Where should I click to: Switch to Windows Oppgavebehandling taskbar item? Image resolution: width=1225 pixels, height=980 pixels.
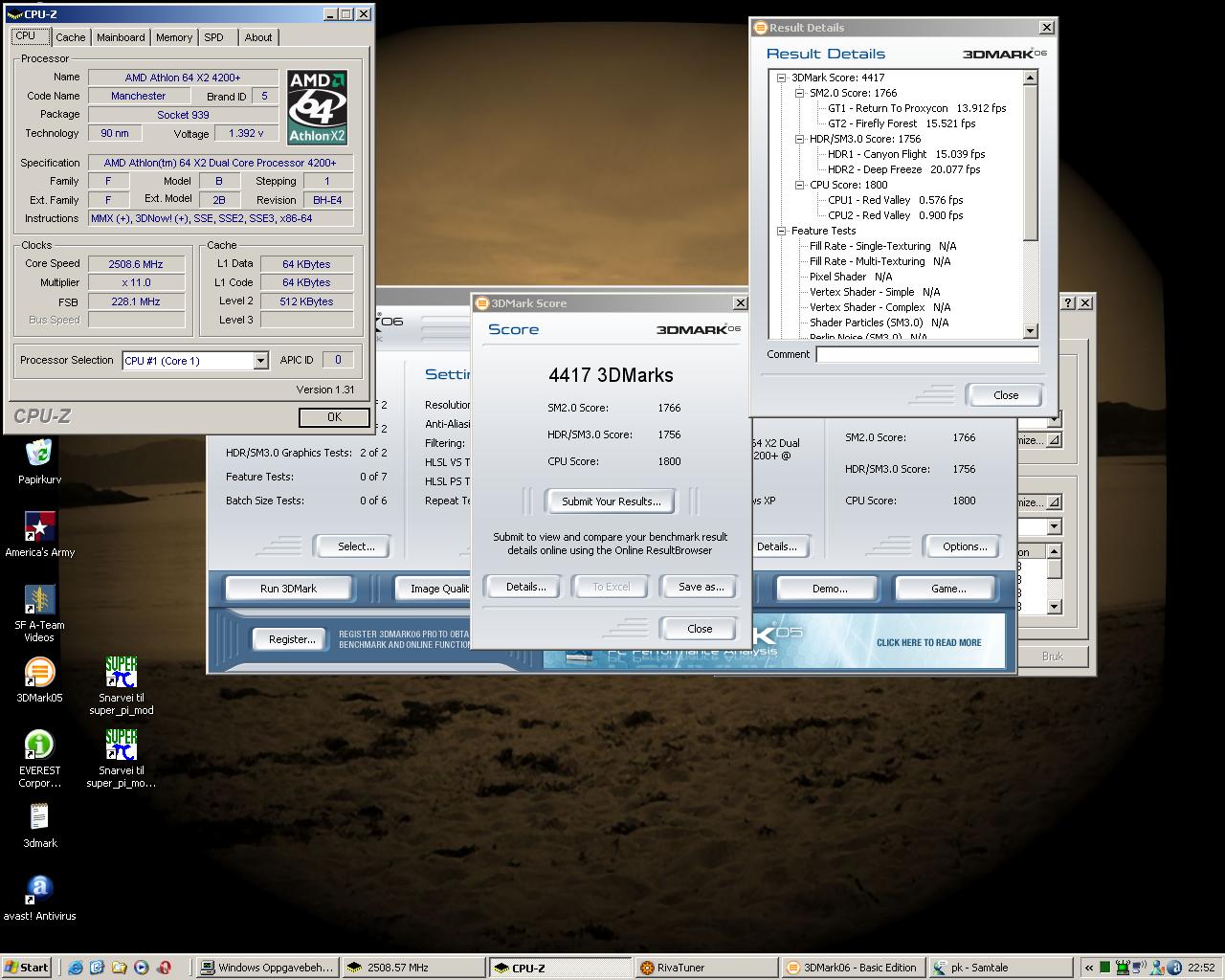(266, 968)
